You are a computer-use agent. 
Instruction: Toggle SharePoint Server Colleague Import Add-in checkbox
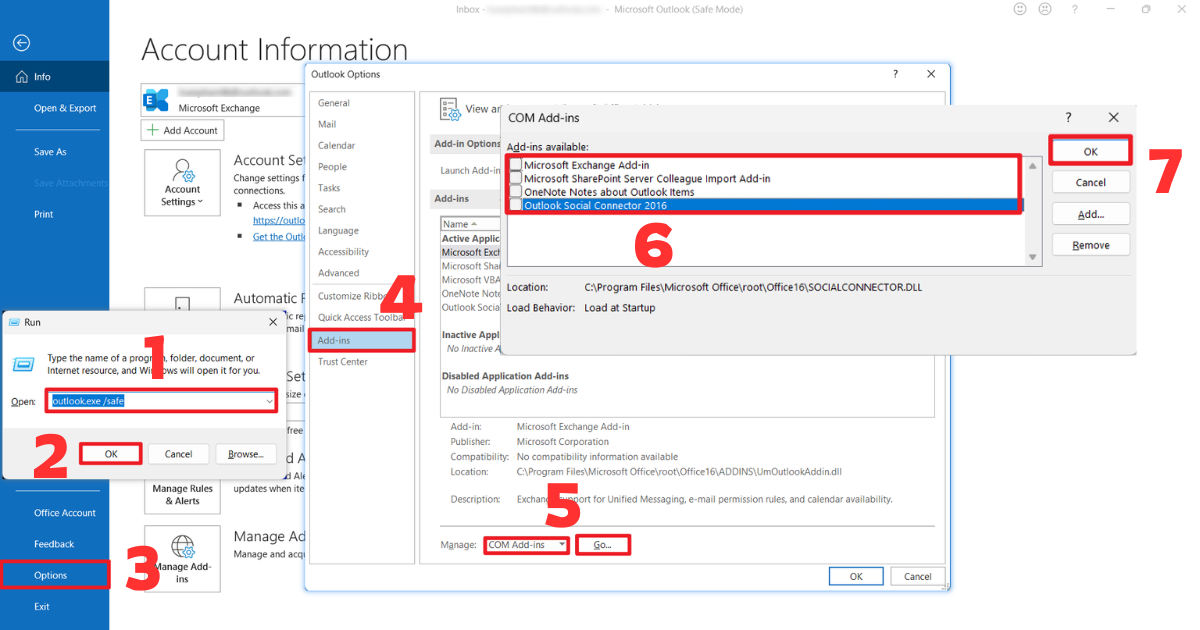pos(515,178)
